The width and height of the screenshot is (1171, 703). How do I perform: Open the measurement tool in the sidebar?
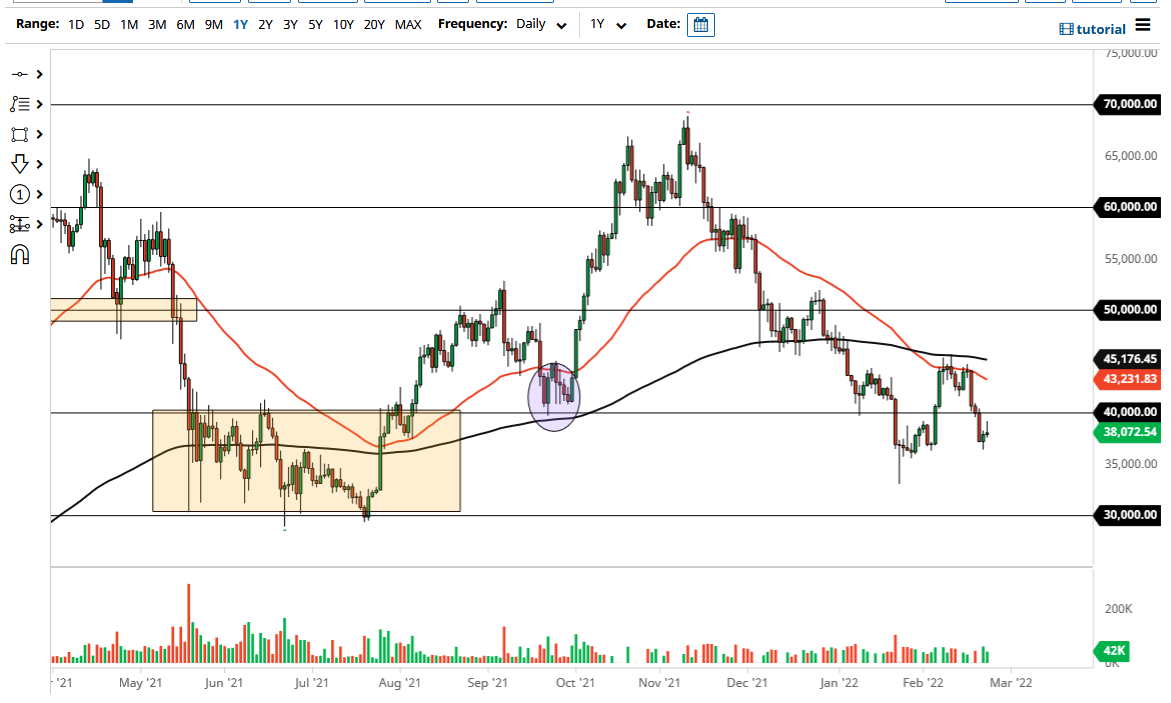coord(20,224)
